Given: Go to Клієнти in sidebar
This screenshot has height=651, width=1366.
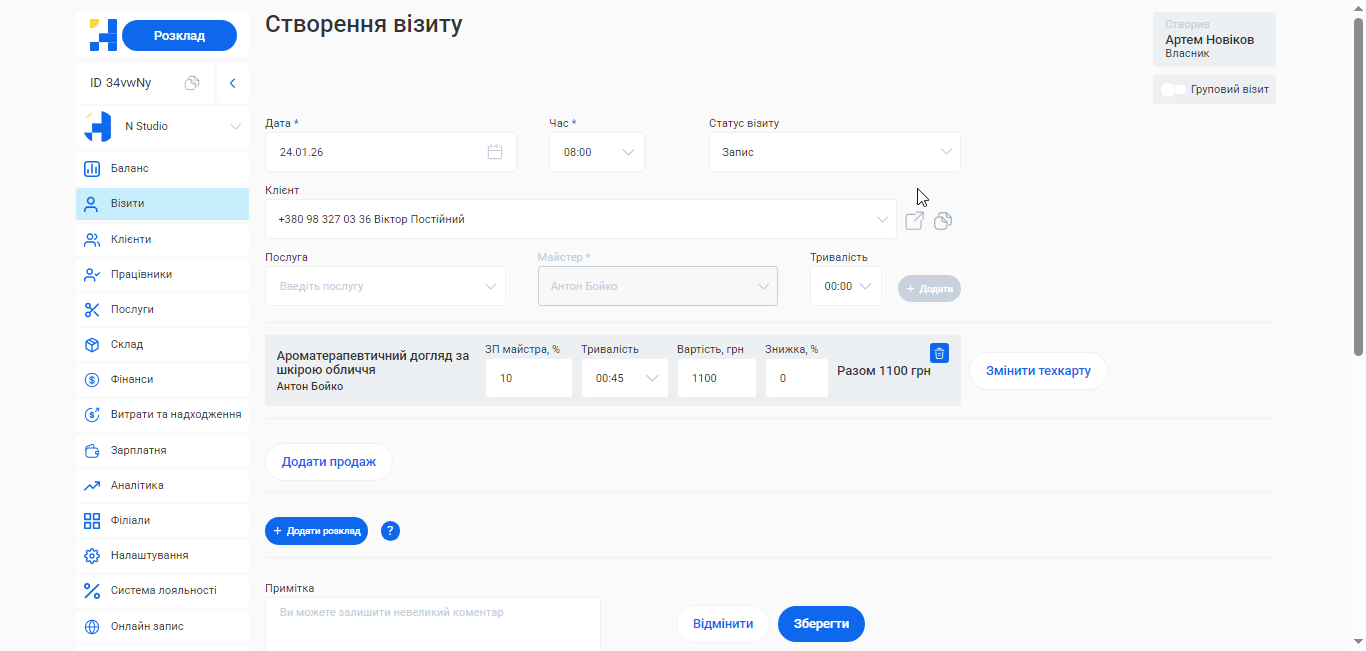Looking at the screenshot, I should point(131,240).
